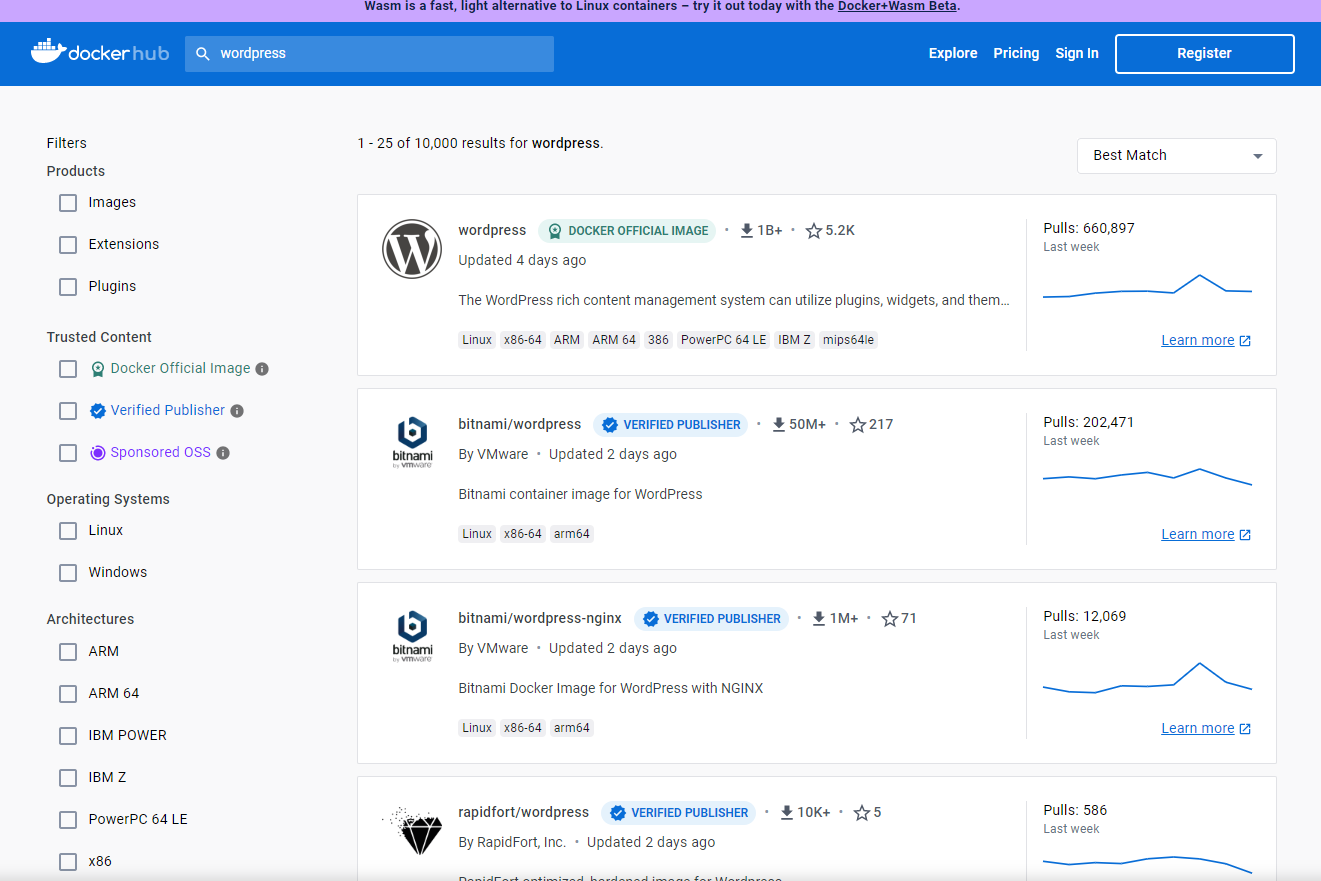1321x881 pixels.
Task: Select the ARM architecture checkbox
Action: tap(68, 652)
